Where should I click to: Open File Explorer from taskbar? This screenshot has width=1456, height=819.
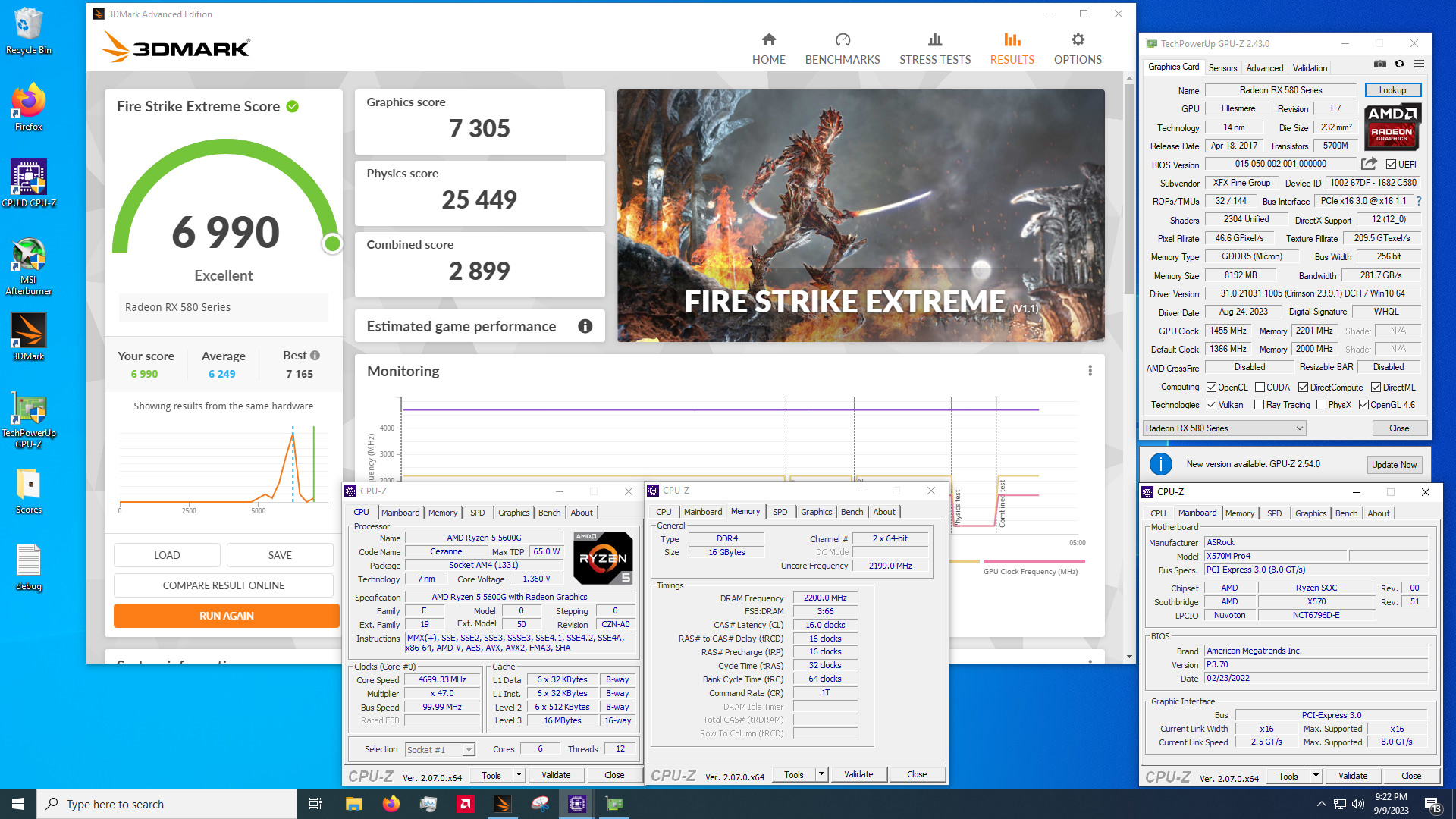(x=353, y=804)
